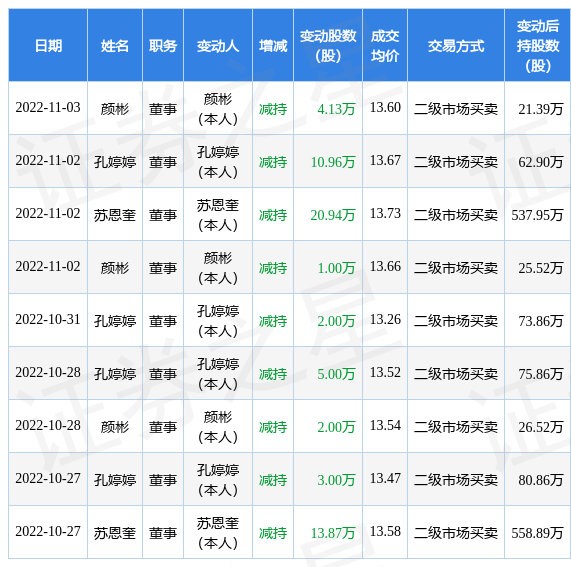Select the share change value 20.94万

pyautogui.click(x=333, y=215)
